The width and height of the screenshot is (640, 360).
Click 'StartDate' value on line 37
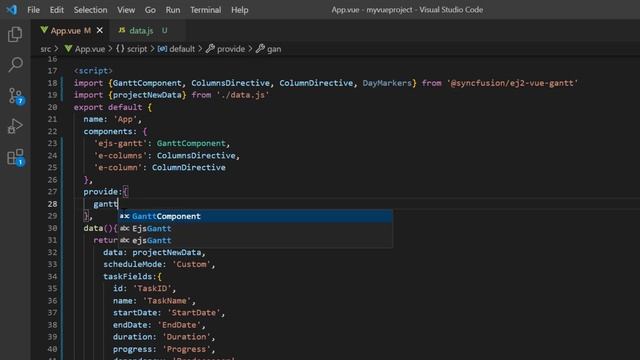pyautogui.click(x=193, y=313)
